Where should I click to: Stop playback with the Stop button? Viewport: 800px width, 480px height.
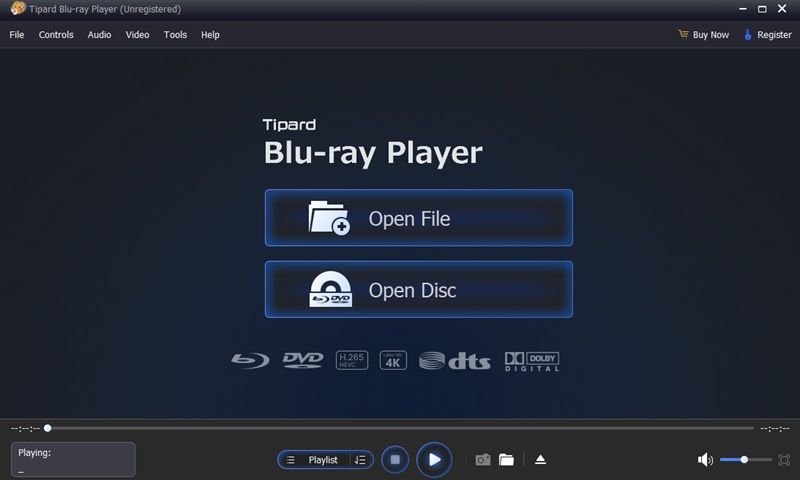[x=395, y=460]
